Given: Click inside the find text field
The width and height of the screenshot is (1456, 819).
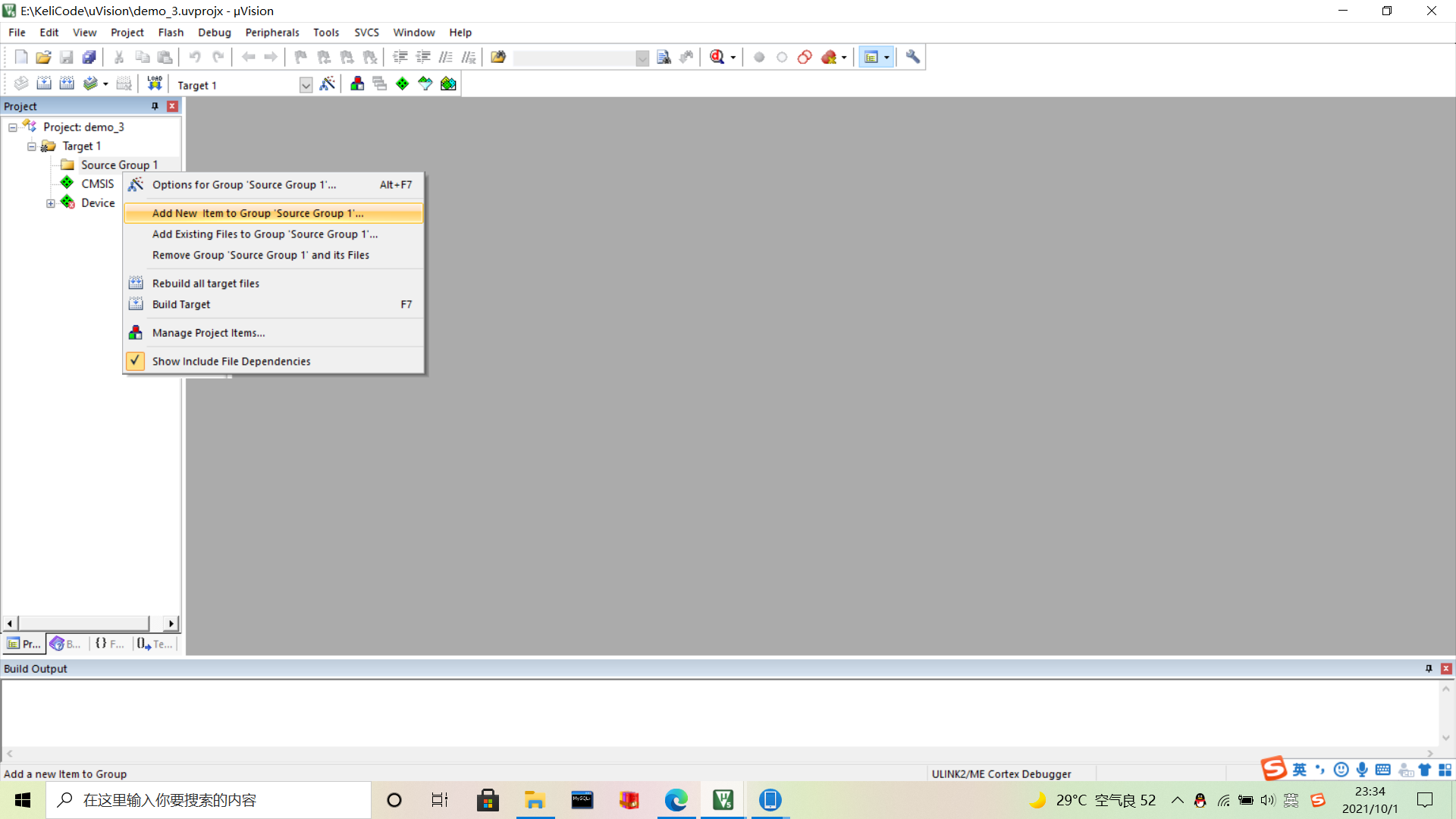Looking at the screenshot, I should [574, 58].
